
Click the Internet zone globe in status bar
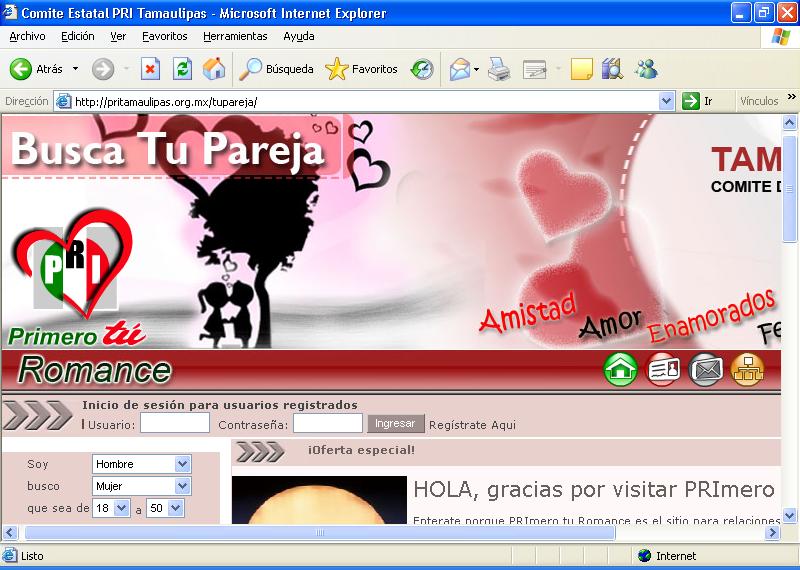(x=644, y=555)
